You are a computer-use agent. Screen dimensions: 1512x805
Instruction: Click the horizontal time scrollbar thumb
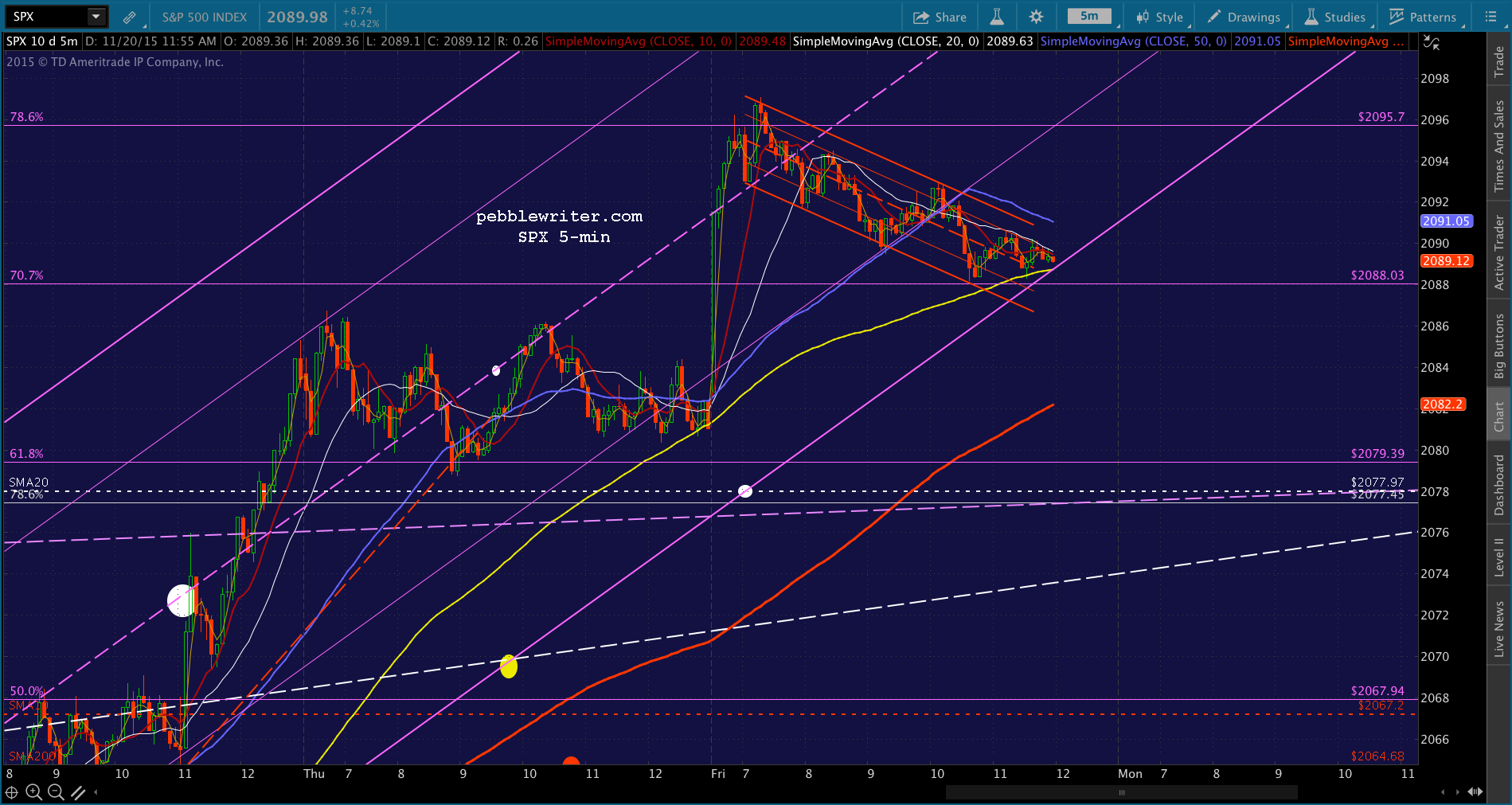[x=1122, y=792]
